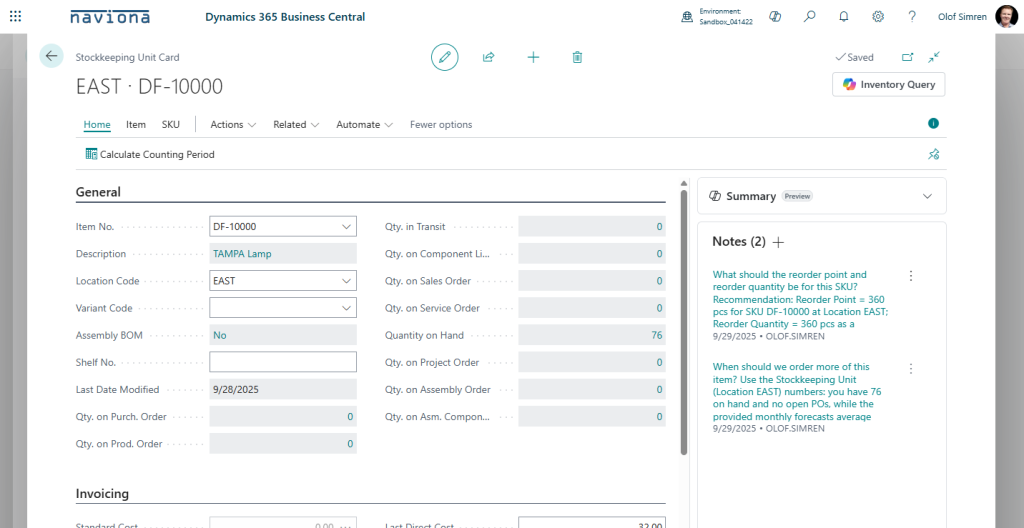Expand the Summary panel chevron
Screen dimensions: 1024x528
coord(927,196)
